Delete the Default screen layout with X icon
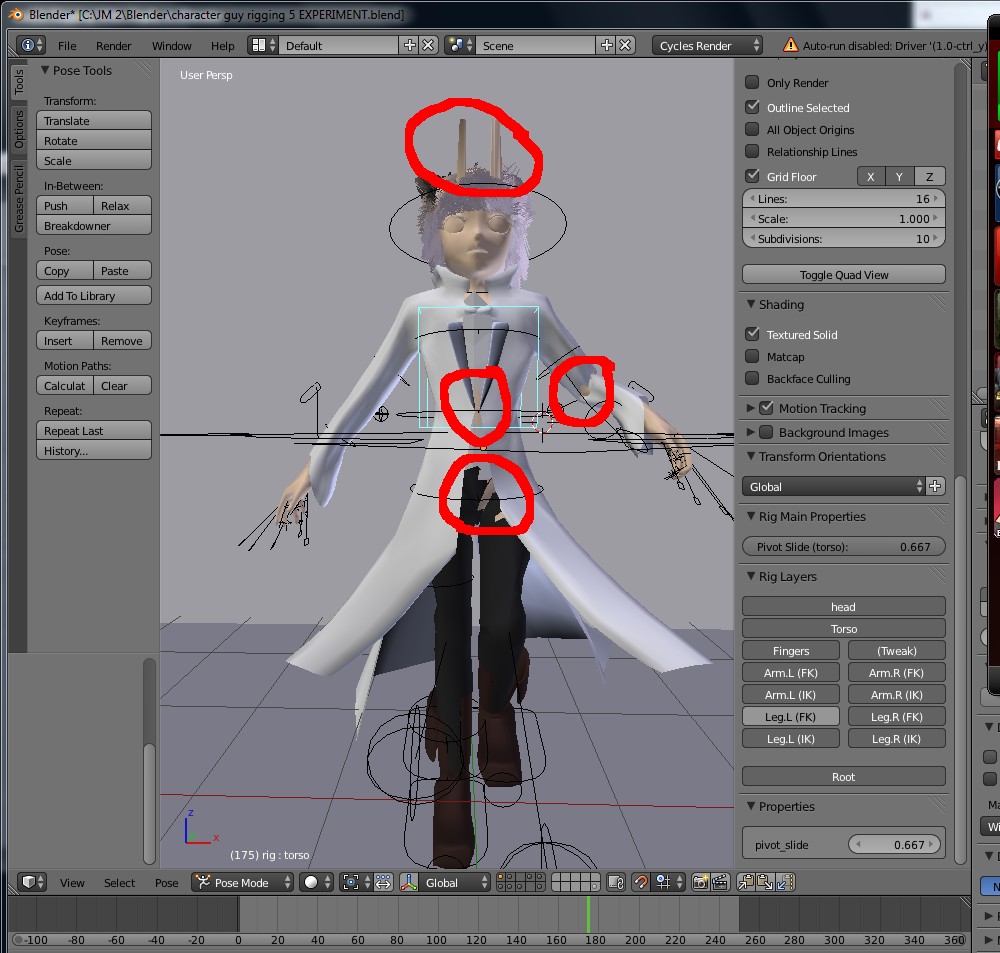 pos(428,45)
